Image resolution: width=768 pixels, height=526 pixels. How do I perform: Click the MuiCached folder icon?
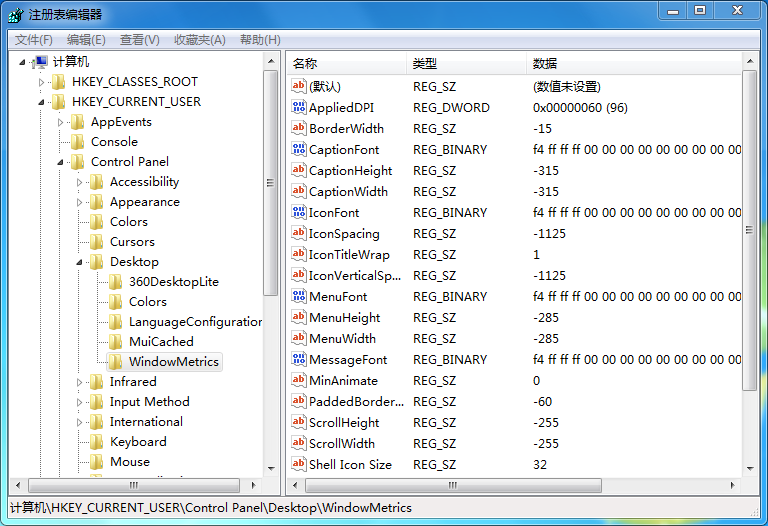(116, 342)
